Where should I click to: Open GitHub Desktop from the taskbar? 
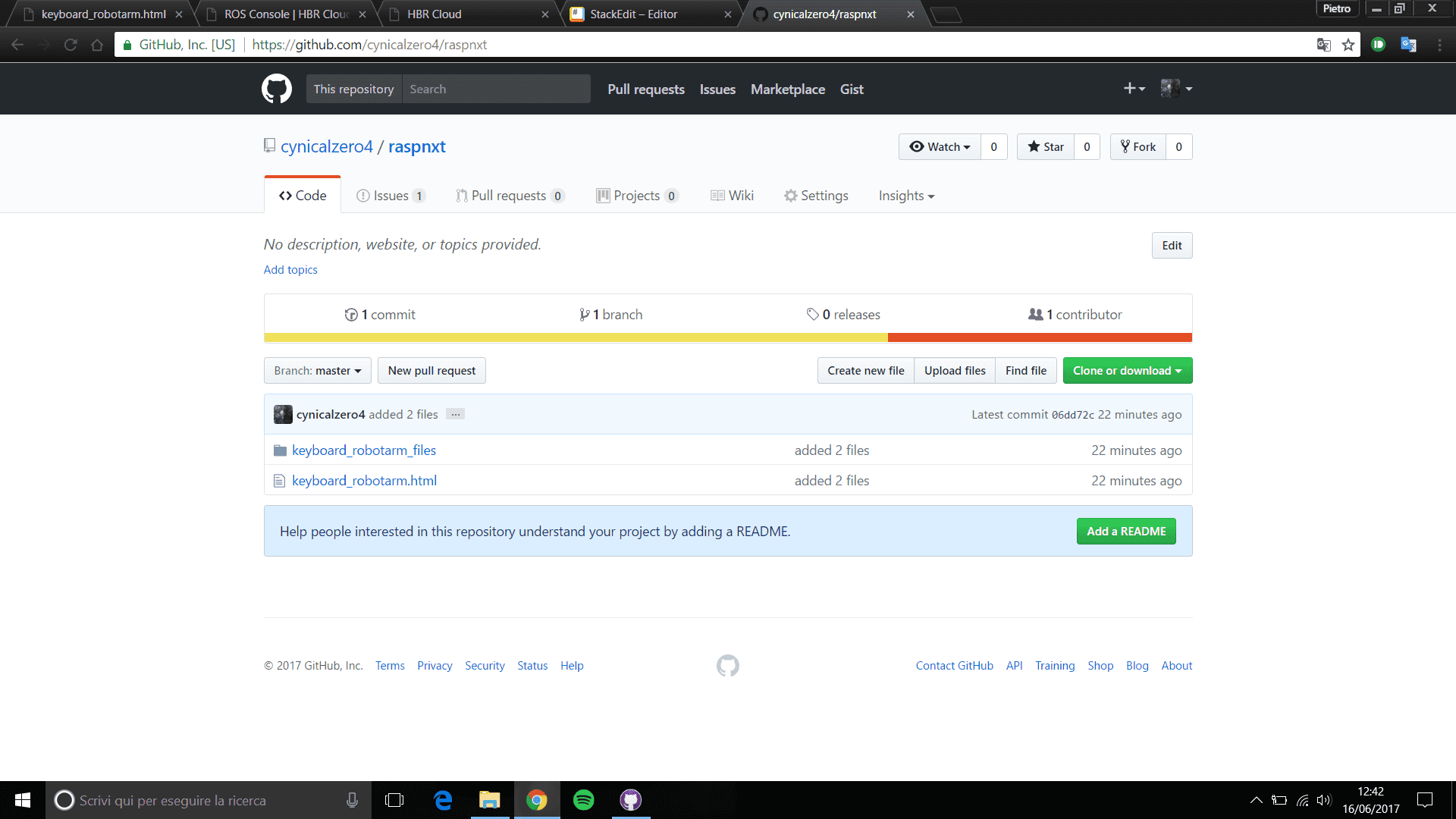click(630, 800)
